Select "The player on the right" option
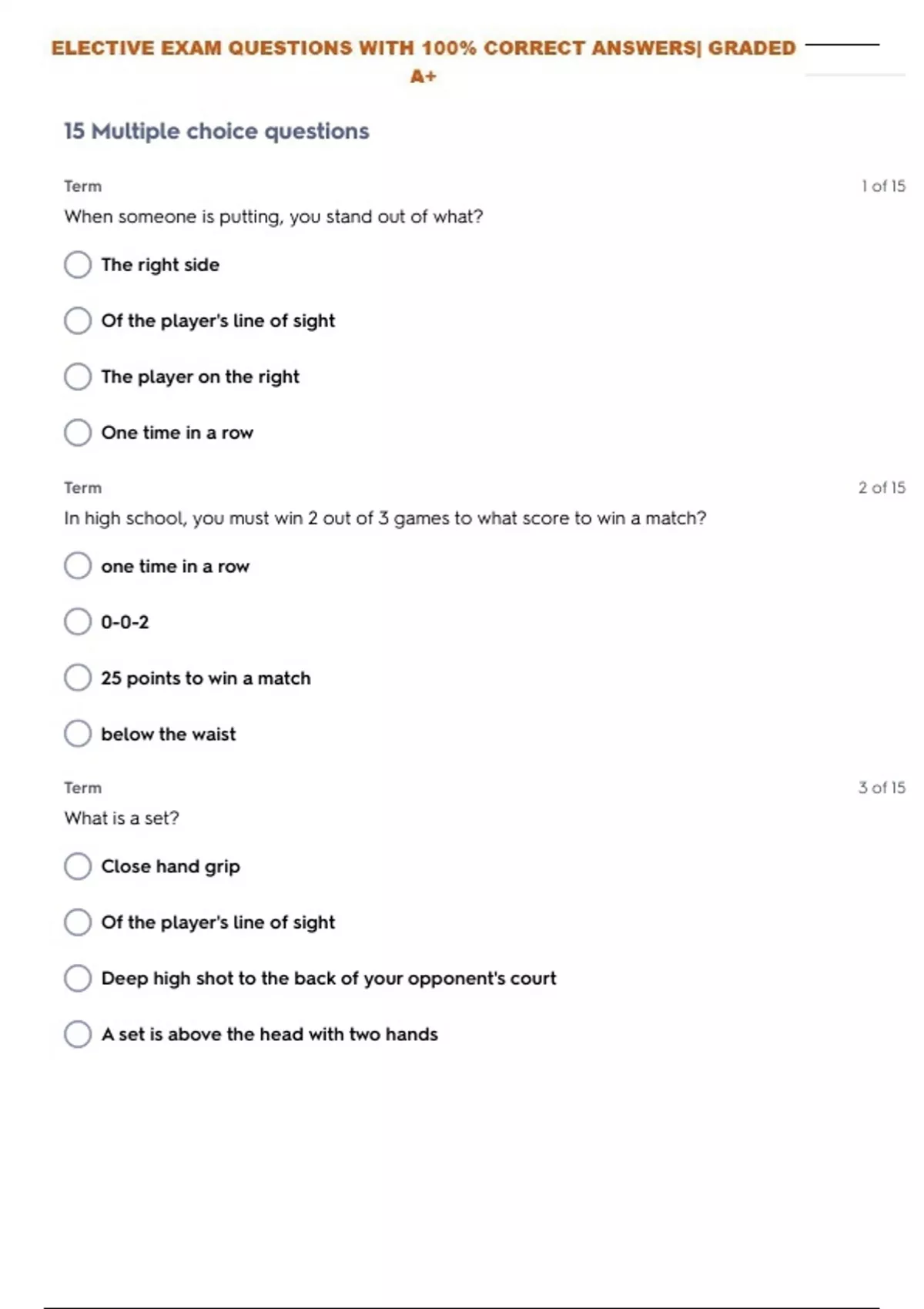 pyautogui.click(x=78, y=377)
